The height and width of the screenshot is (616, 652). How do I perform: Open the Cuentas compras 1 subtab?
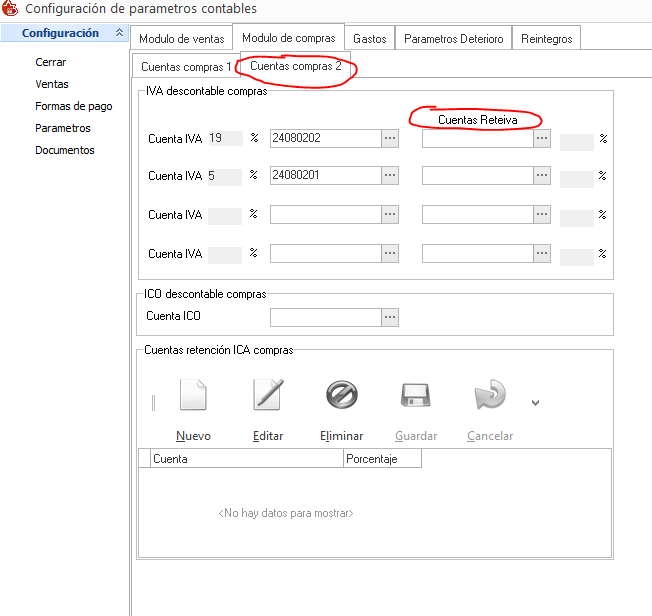[186, 67]
